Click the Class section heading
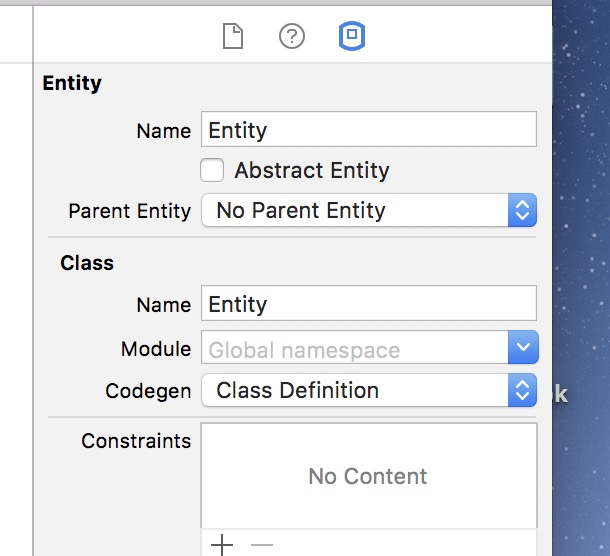Viewport: 610px width, 556px height. tap(87, 263)
